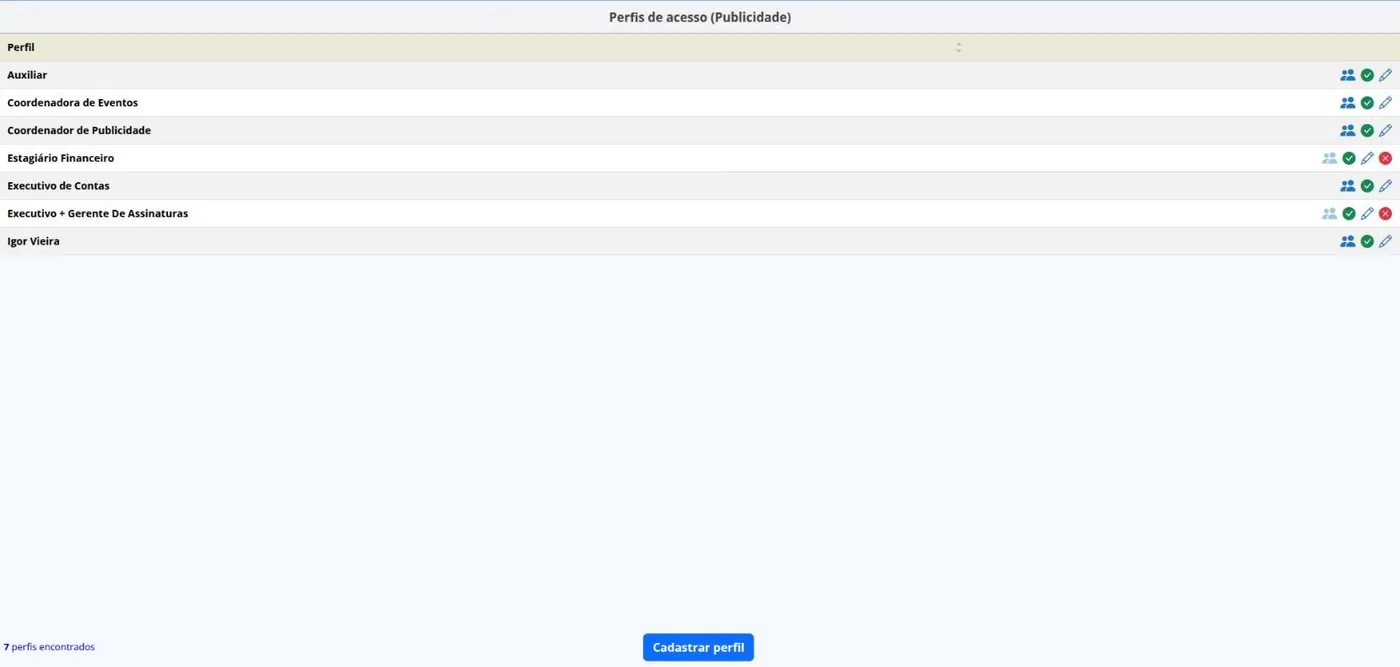Click the green check icon for Igor Vieira
Viewport: 1400px width, 667px height.
pyautogui.click(x=1367, y=241)
